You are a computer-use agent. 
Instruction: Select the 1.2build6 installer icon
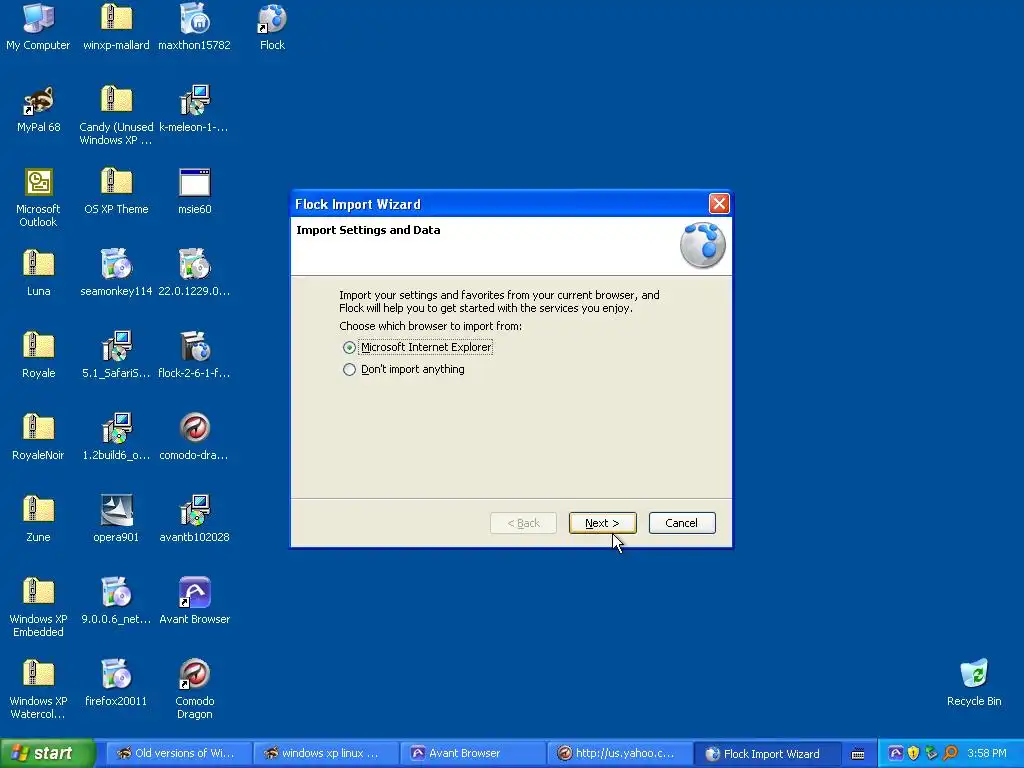pos(116,438)
